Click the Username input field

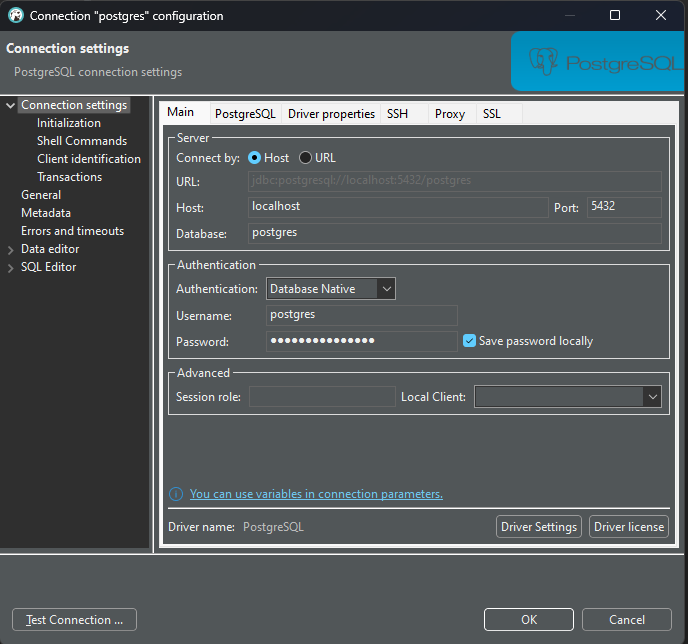point(362,315)
